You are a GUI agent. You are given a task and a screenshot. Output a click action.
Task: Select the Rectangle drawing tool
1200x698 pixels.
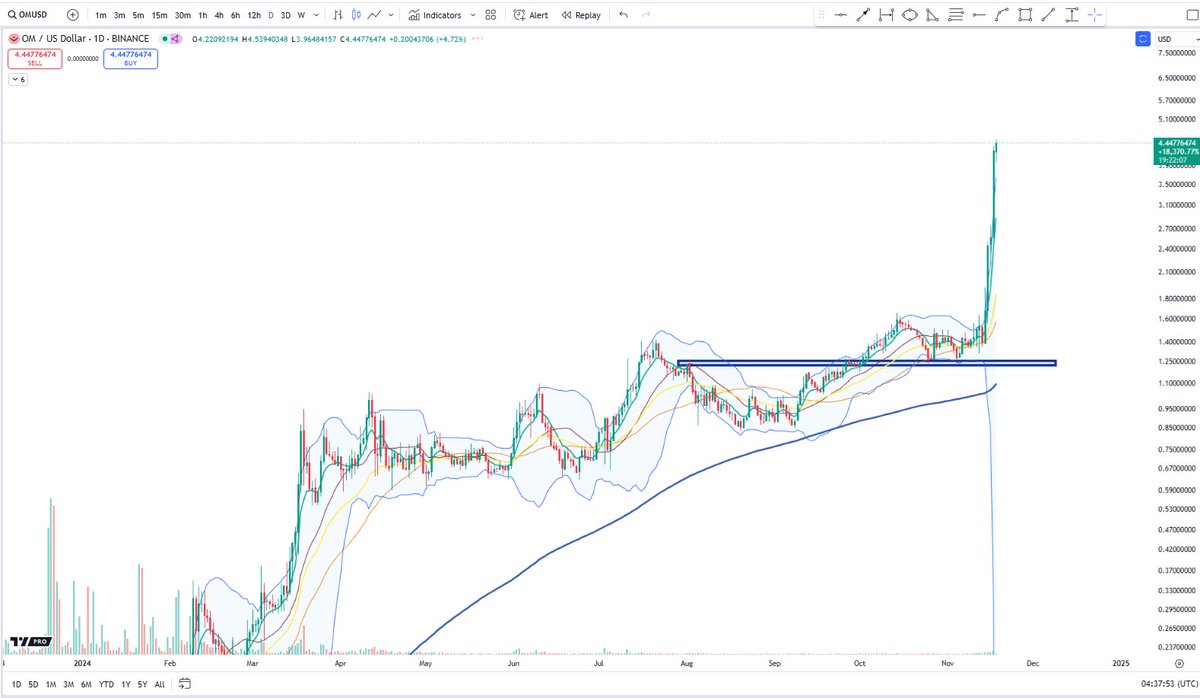click(1026, 14)
